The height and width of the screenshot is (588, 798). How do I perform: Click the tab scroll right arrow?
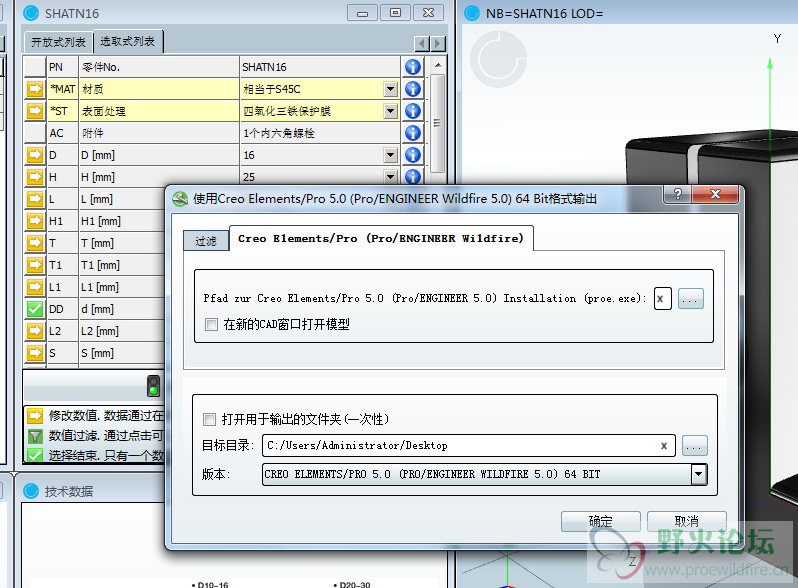pos(438,44)
